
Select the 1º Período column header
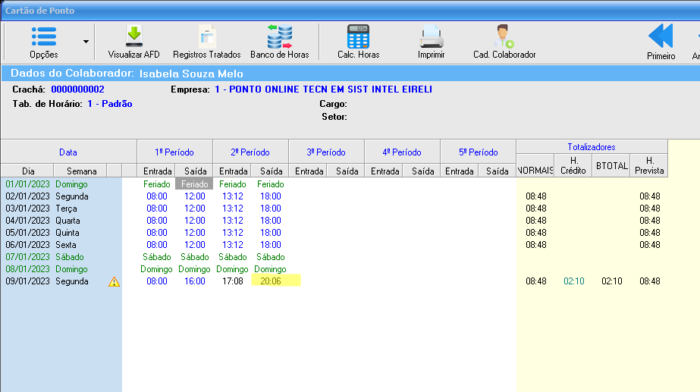[174, 152]
